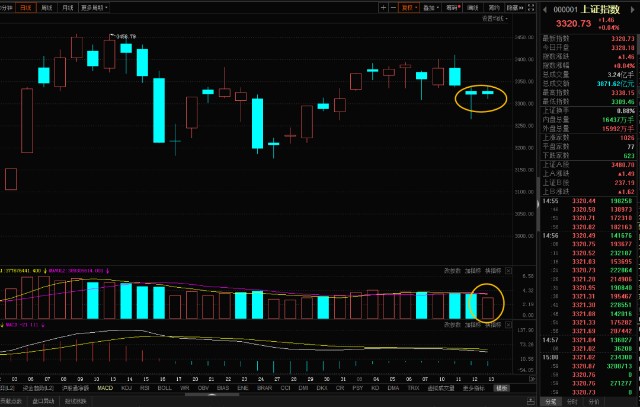Click 改参数 in the MACD panel

pyautogui.click(x=452, y=325)
